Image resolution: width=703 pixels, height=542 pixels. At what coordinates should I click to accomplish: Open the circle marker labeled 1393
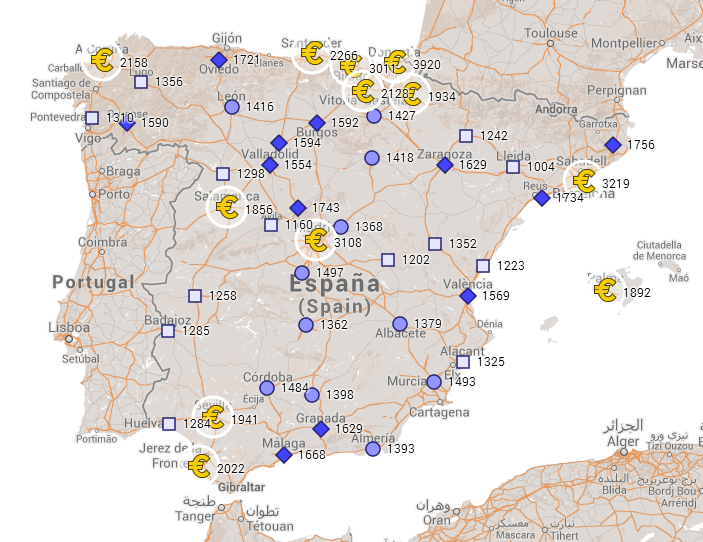pyautogui.click(x=373, y=449)
